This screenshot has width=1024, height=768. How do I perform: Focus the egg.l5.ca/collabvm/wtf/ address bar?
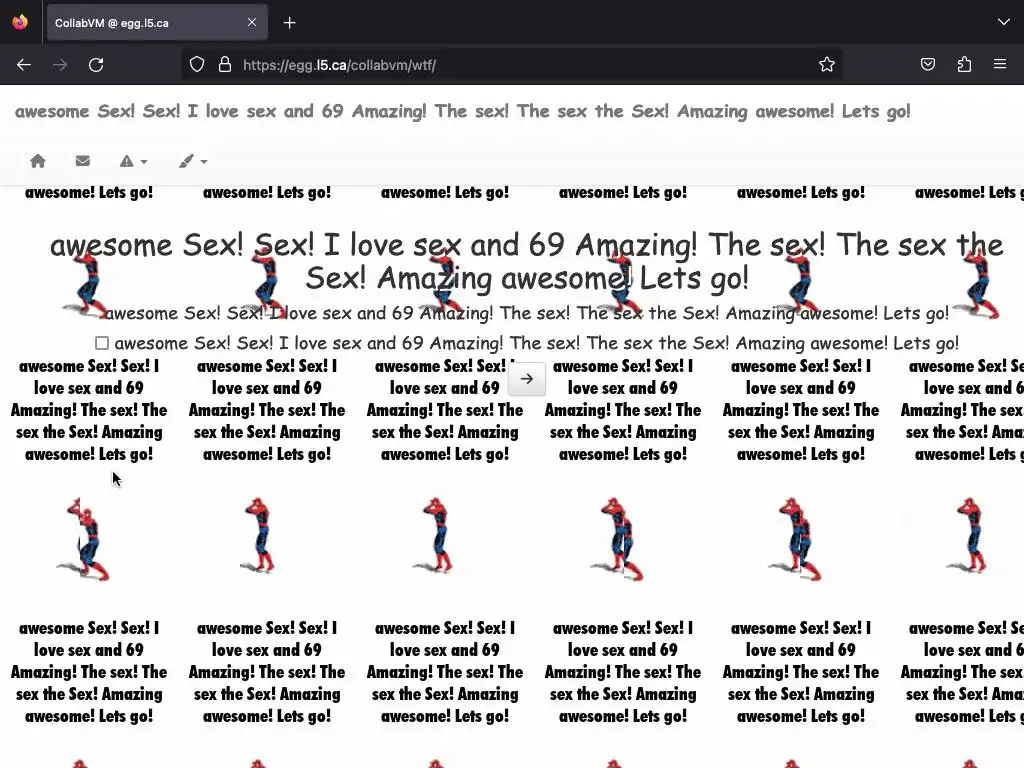click(x=511, y=65)
